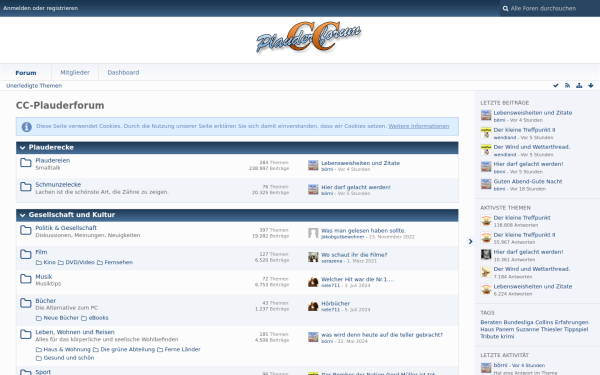Open Hörbücher last post link
The image size is (600, 375).
[335, 304]
